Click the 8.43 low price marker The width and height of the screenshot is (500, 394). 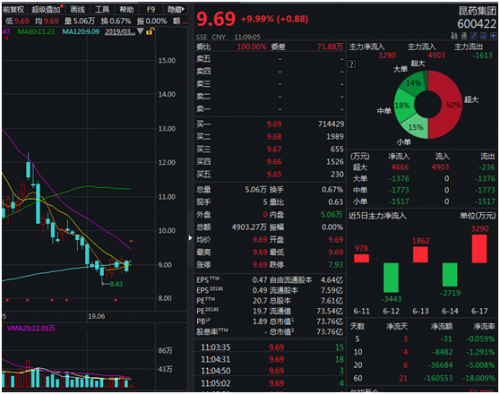pos(116,284)
